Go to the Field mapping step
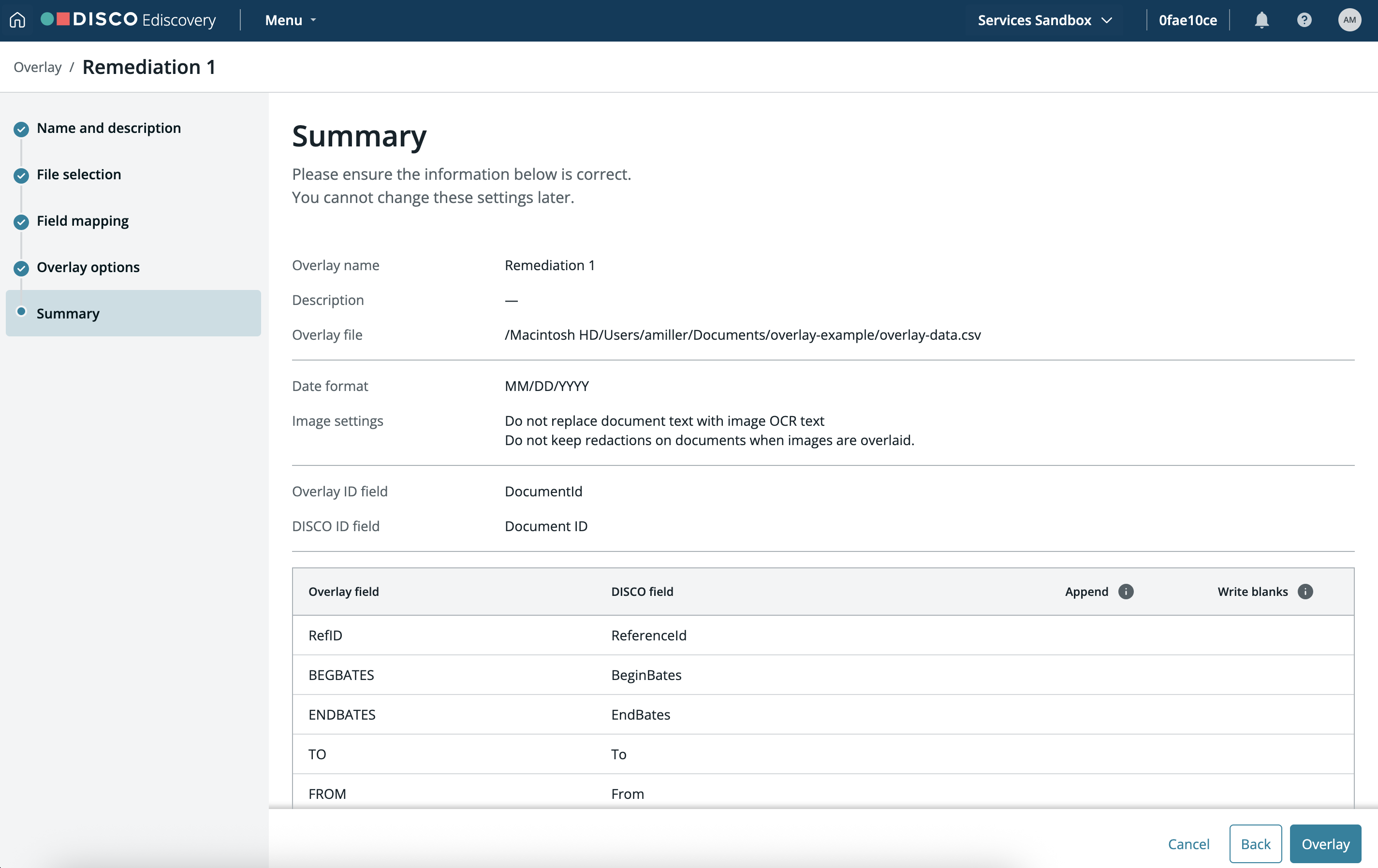The width and height of the screenshot is (1378, 868). 82,221
